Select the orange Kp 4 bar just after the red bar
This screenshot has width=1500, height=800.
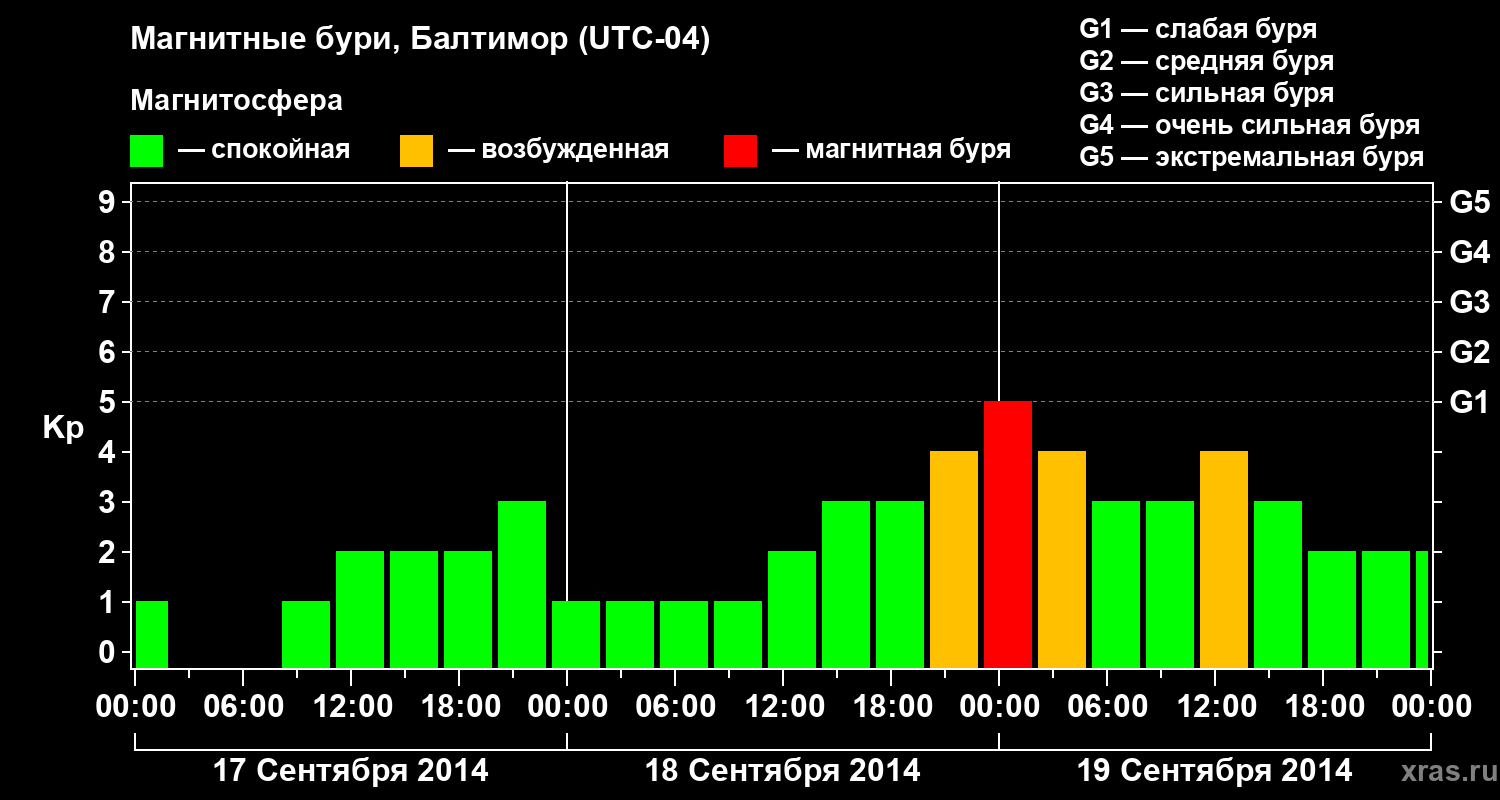point(1062,560)
